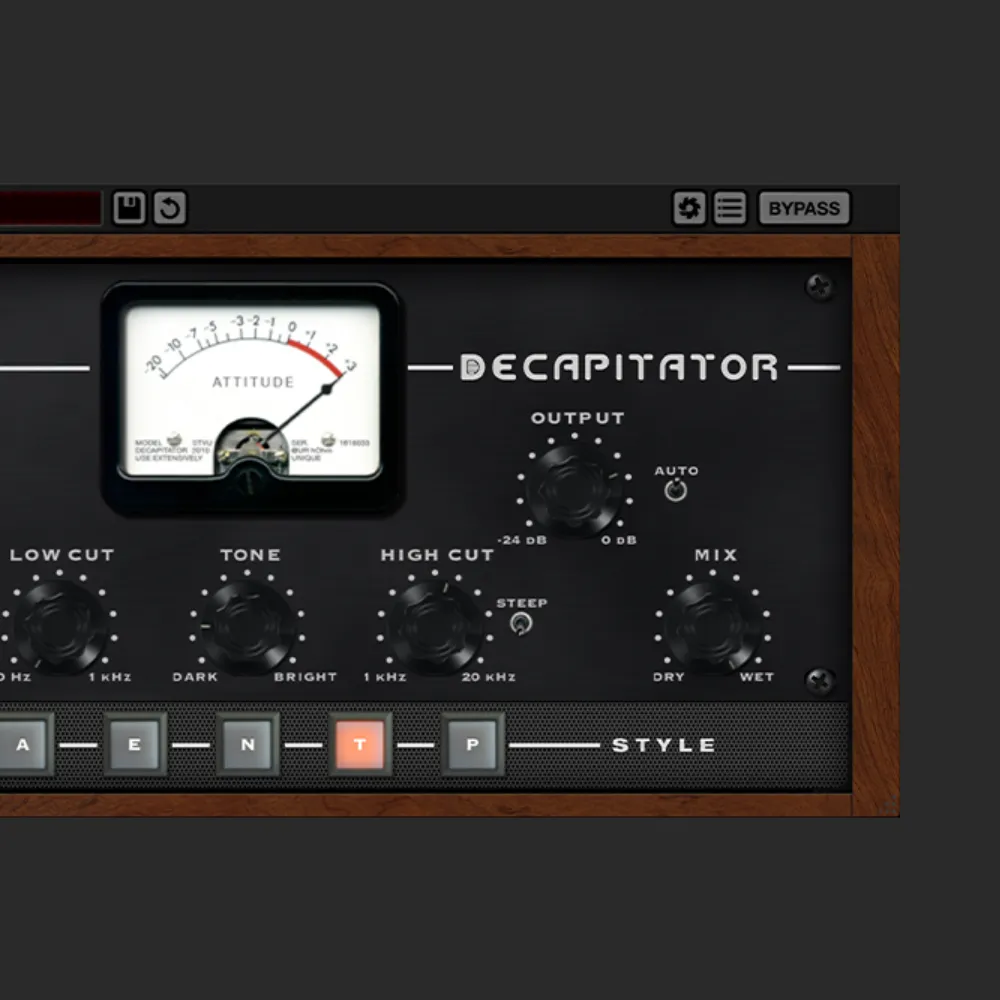Toggle the STEEP high cut switch
Image resolution: width=1000 pixels, height=1000 pixels.
pyautogui.click(x=521, y=623)
